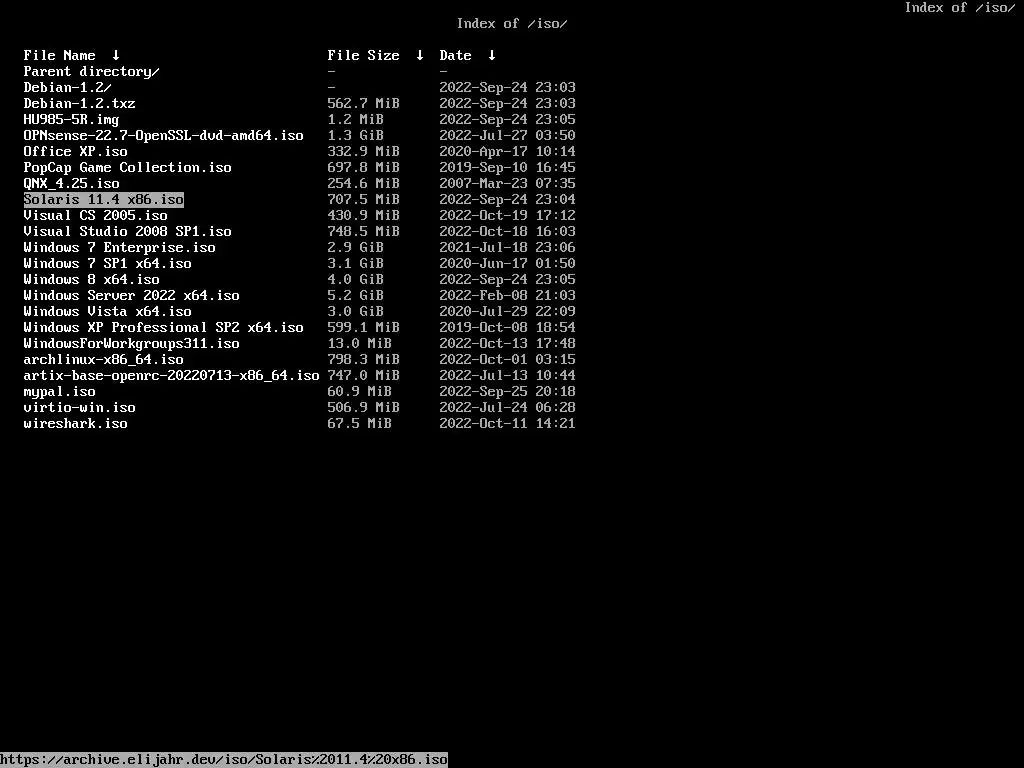The image size is (1024, 768).
Task: Select OPNsense-22.7-OpenSSL-dvd-amd64.iso
Action: (x=163, y=135)
